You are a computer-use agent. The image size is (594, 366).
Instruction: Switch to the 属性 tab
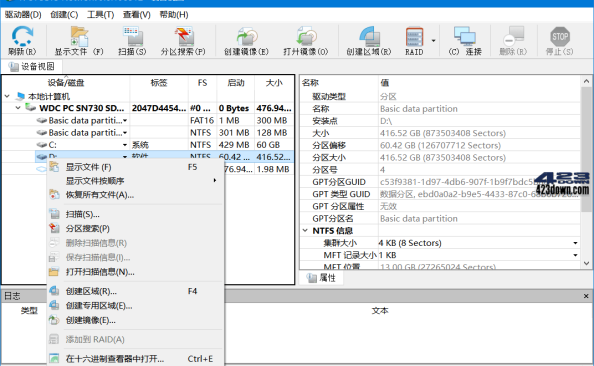[x=322, y=278]
